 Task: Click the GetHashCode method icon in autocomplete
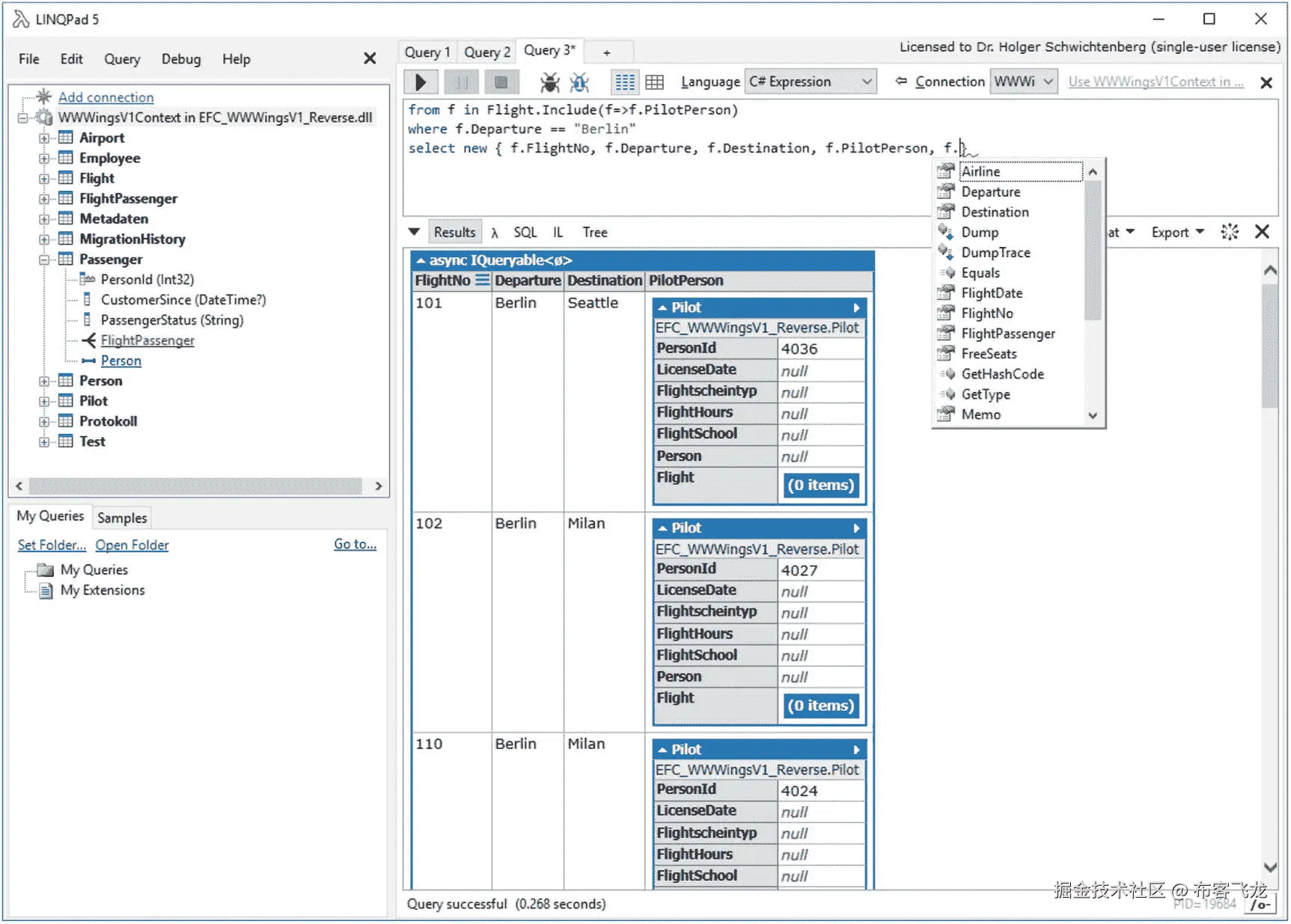947,374
